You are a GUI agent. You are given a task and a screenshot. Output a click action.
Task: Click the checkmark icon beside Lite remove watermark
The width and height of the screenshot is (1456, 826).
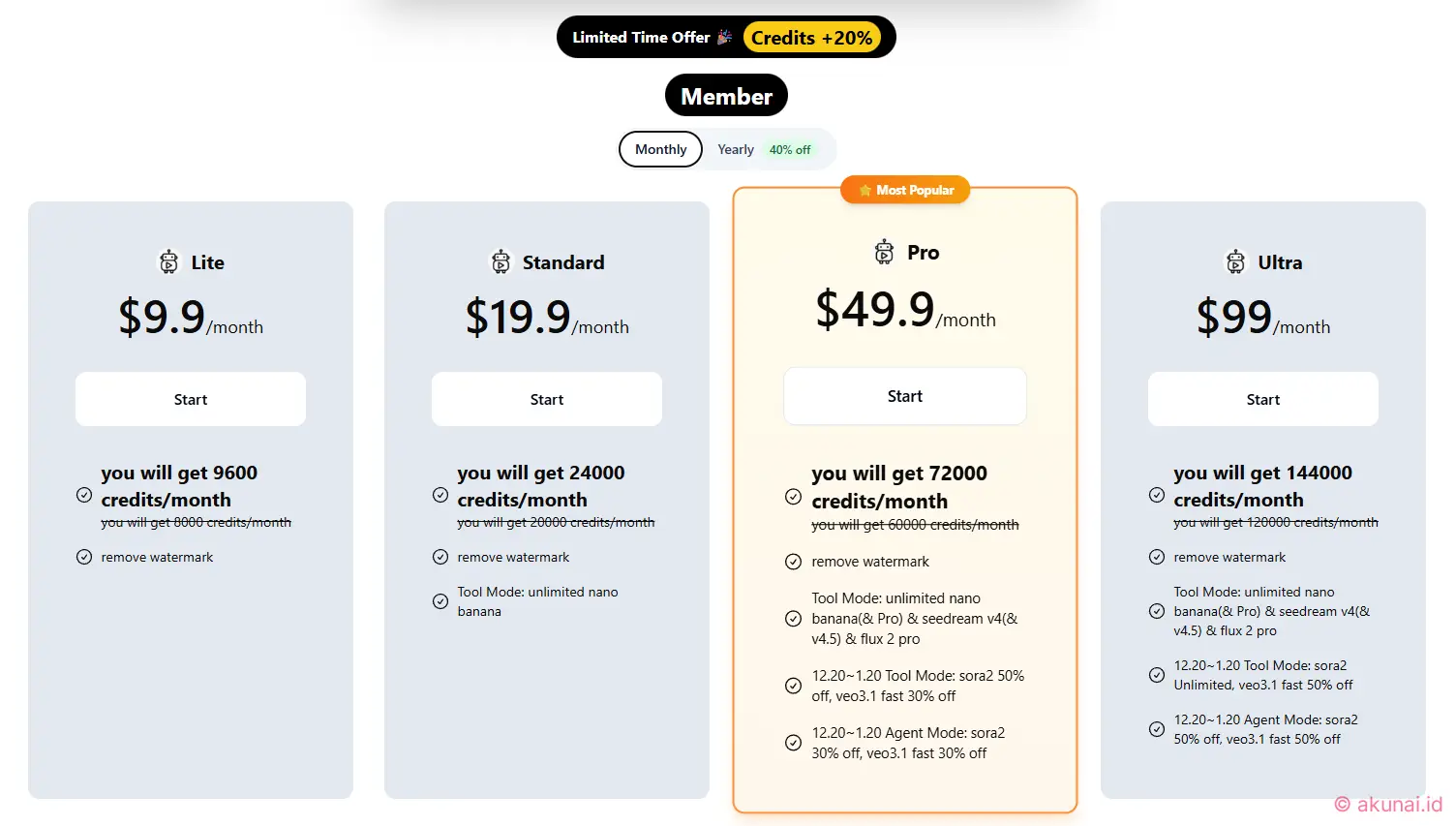[x=84, y=557]
